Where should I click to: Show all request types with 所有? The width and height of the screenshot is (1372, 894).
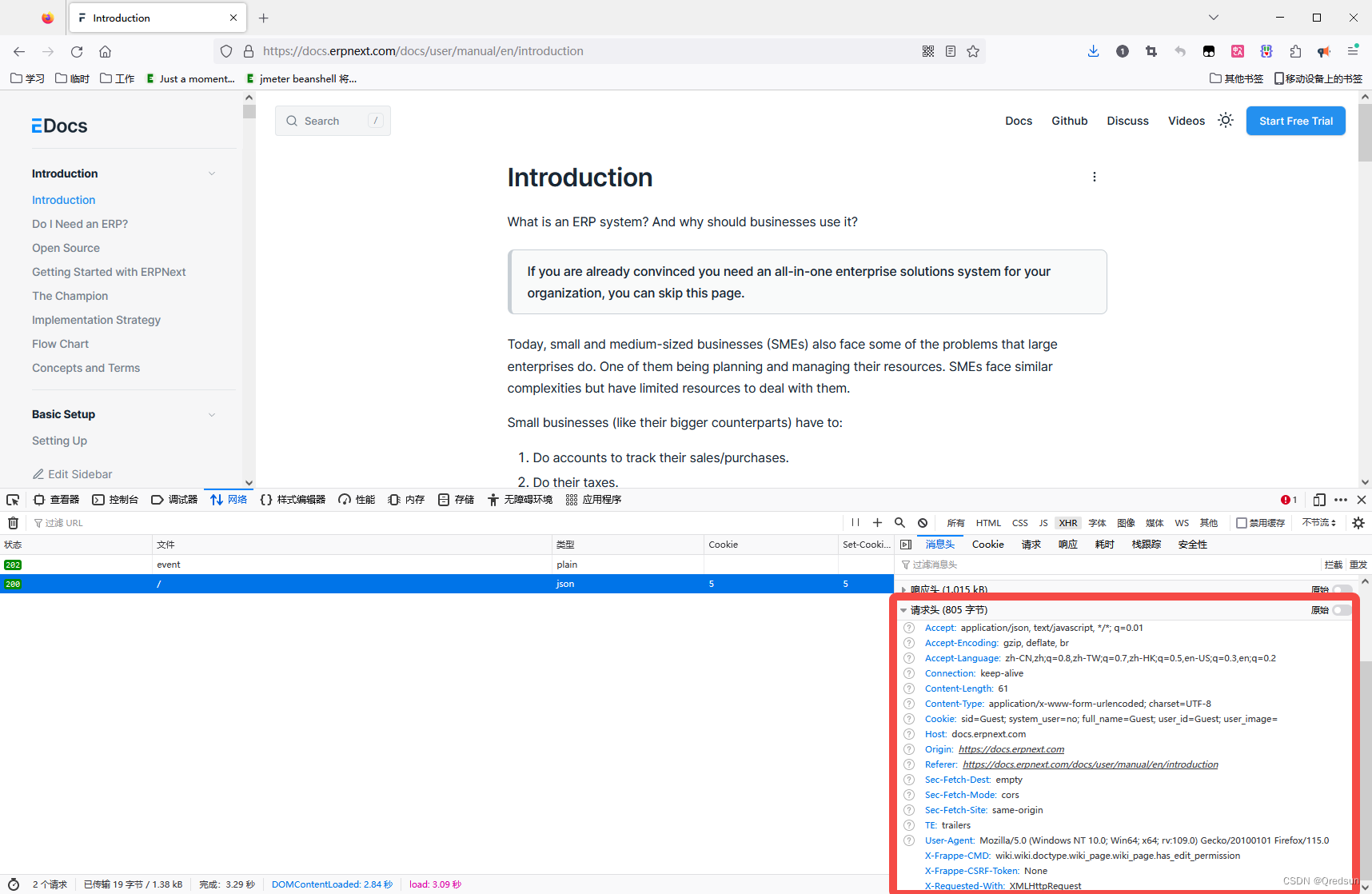(x=956, y=523)
